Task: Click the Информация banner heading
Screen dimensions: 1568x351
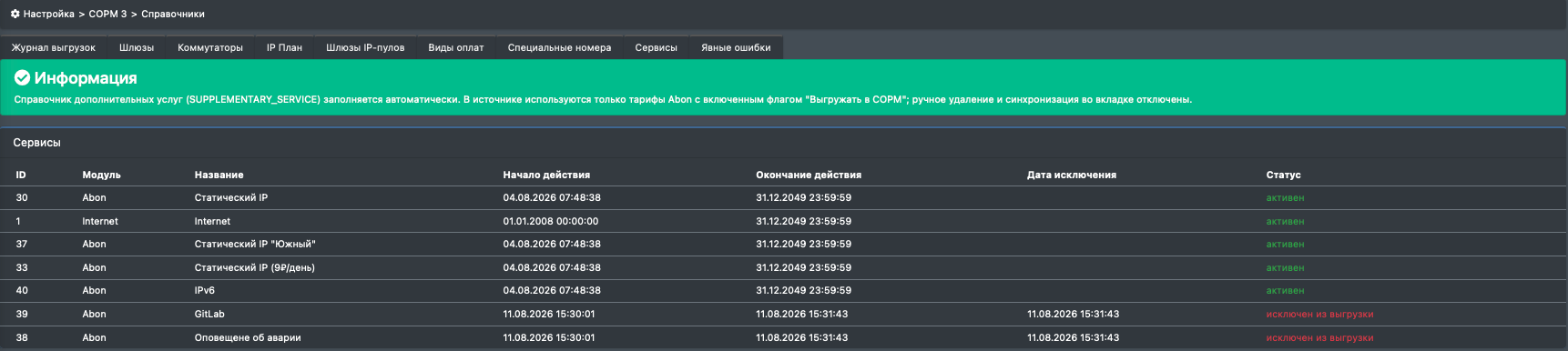Action: [x=86, y=78]
